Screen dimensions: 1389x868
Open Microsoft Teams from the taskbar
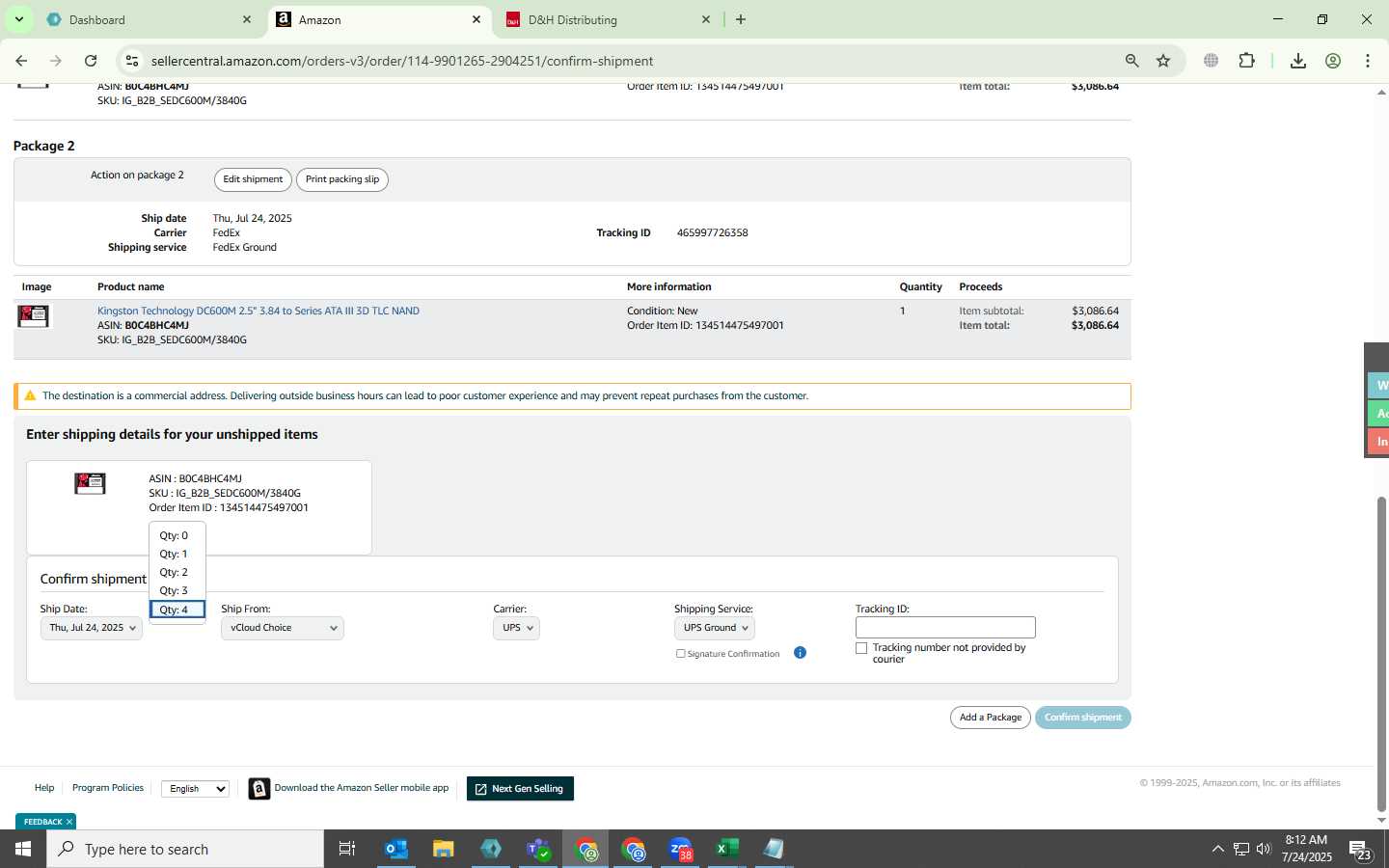(x=537, y=849)
